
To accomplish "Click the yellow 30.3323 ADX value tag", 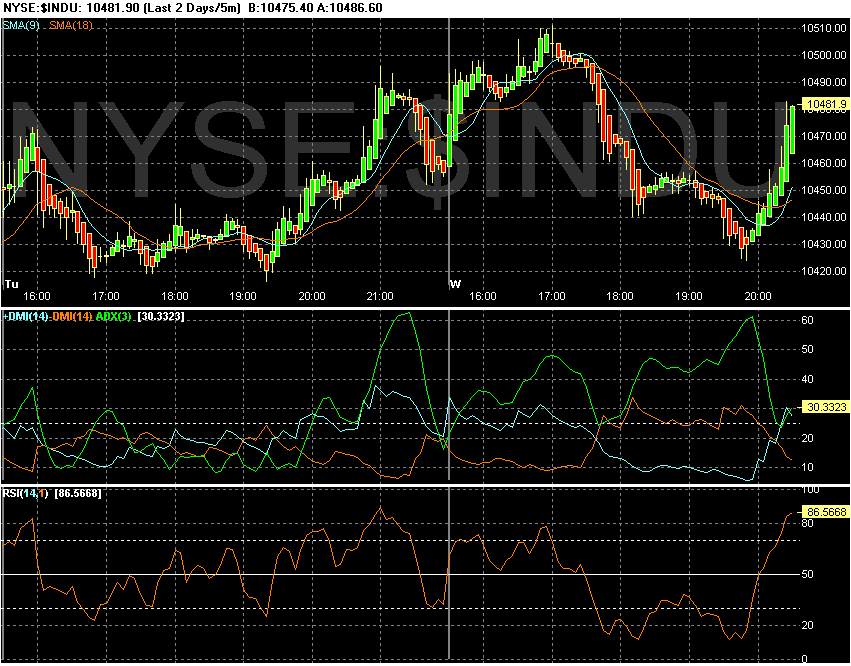I will pyautogui.click(x=827, y=407).
